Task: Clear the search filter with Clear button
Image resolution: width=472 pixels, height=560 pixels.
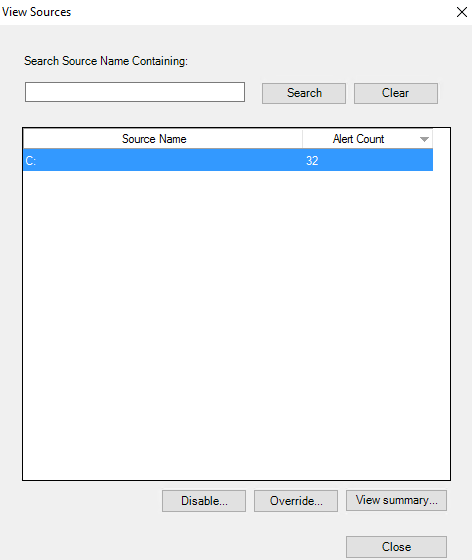Action: click(396, 93)
